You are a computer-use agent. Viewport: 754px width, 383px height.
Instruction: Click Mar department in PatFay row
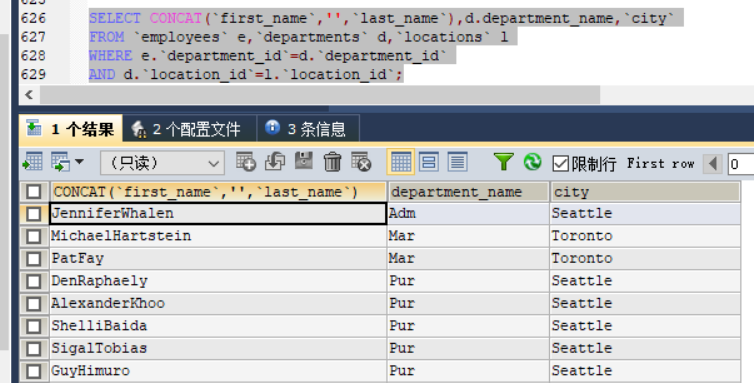pos(468,259)
